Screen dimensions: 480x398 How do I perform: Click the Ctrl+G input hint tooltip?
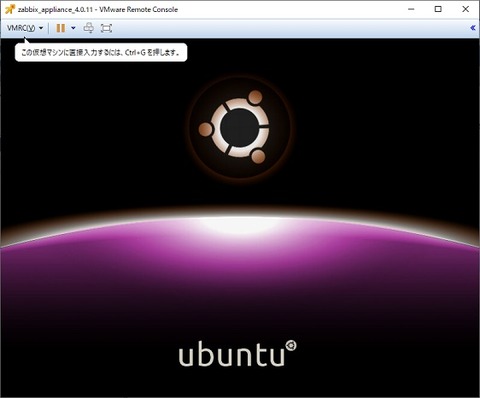tap(101, 52)
